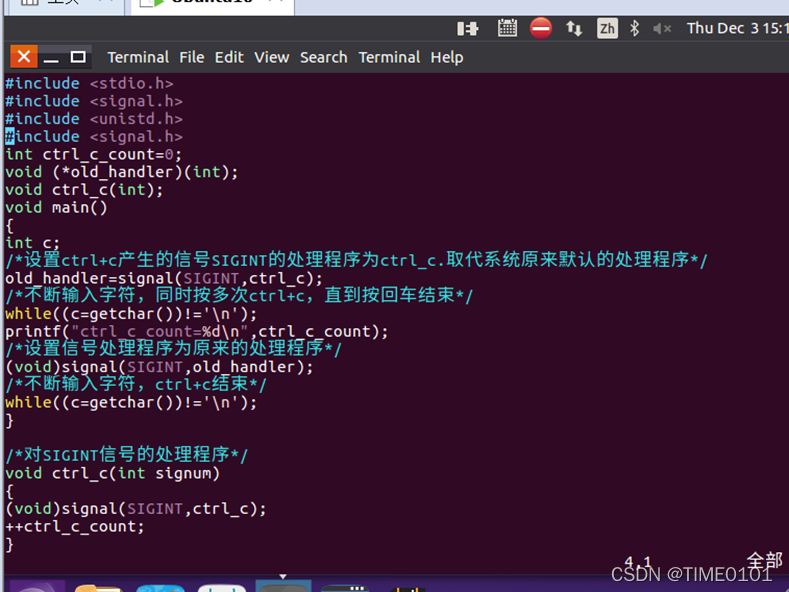Click the 'void ctrl_c(int signum)' line

[x=112, y=473]
